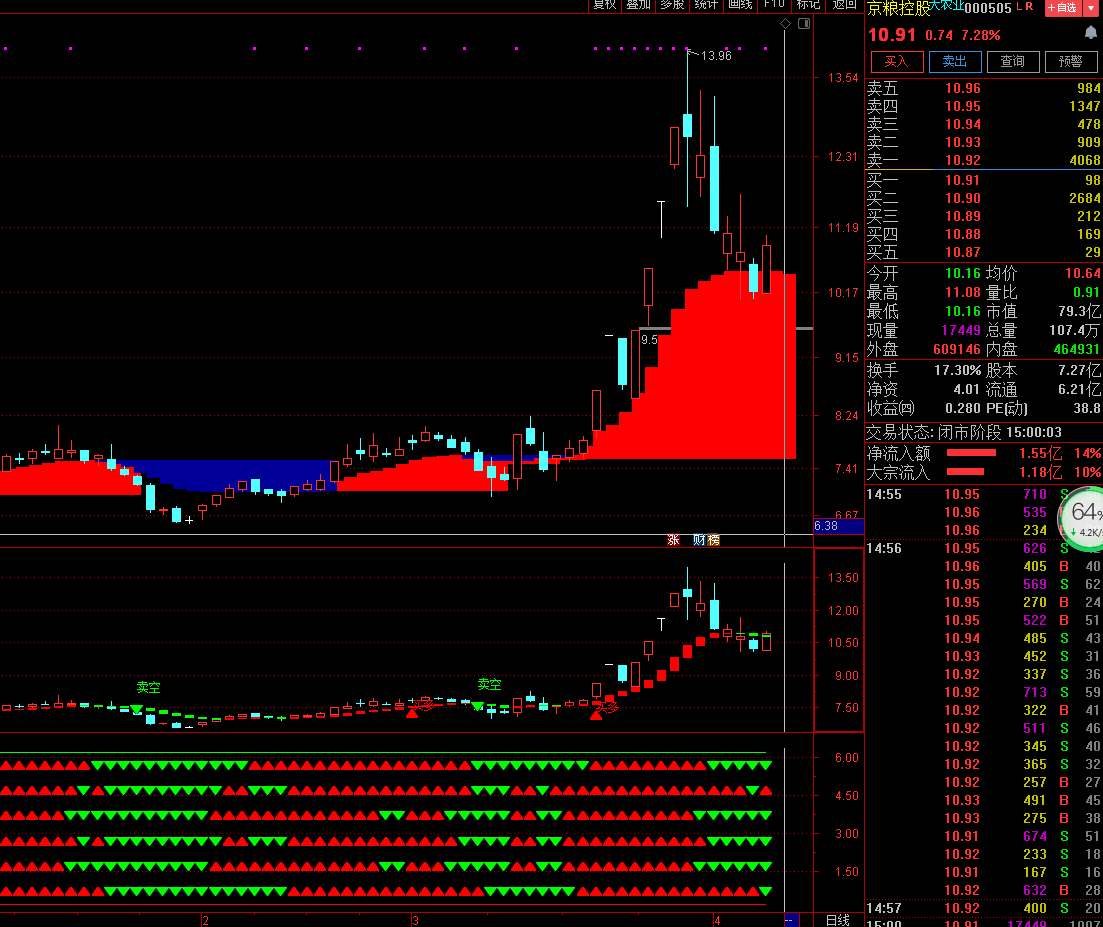
Task: Toggle the side panel layout icon
Action: [804, 24]
